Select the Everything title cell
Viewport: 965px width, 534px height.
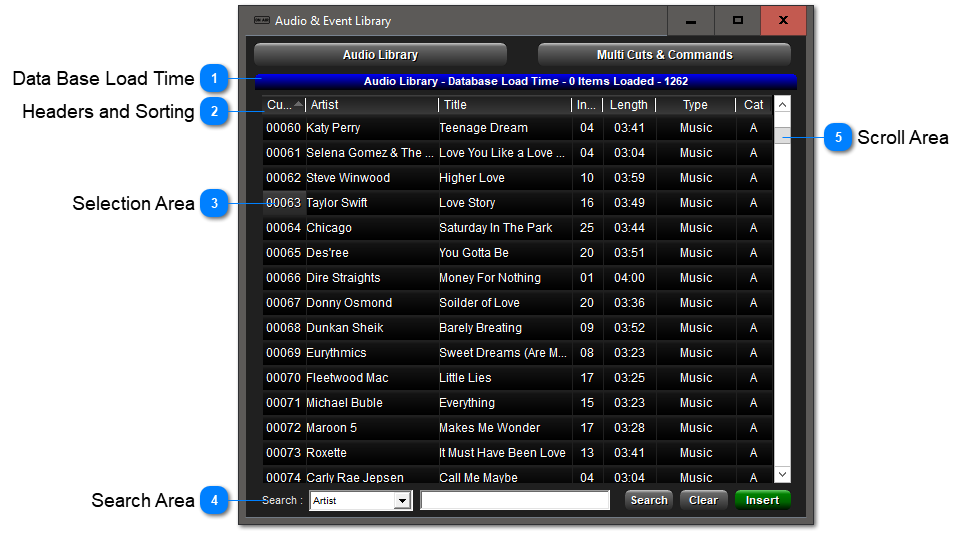pos(505,403)
